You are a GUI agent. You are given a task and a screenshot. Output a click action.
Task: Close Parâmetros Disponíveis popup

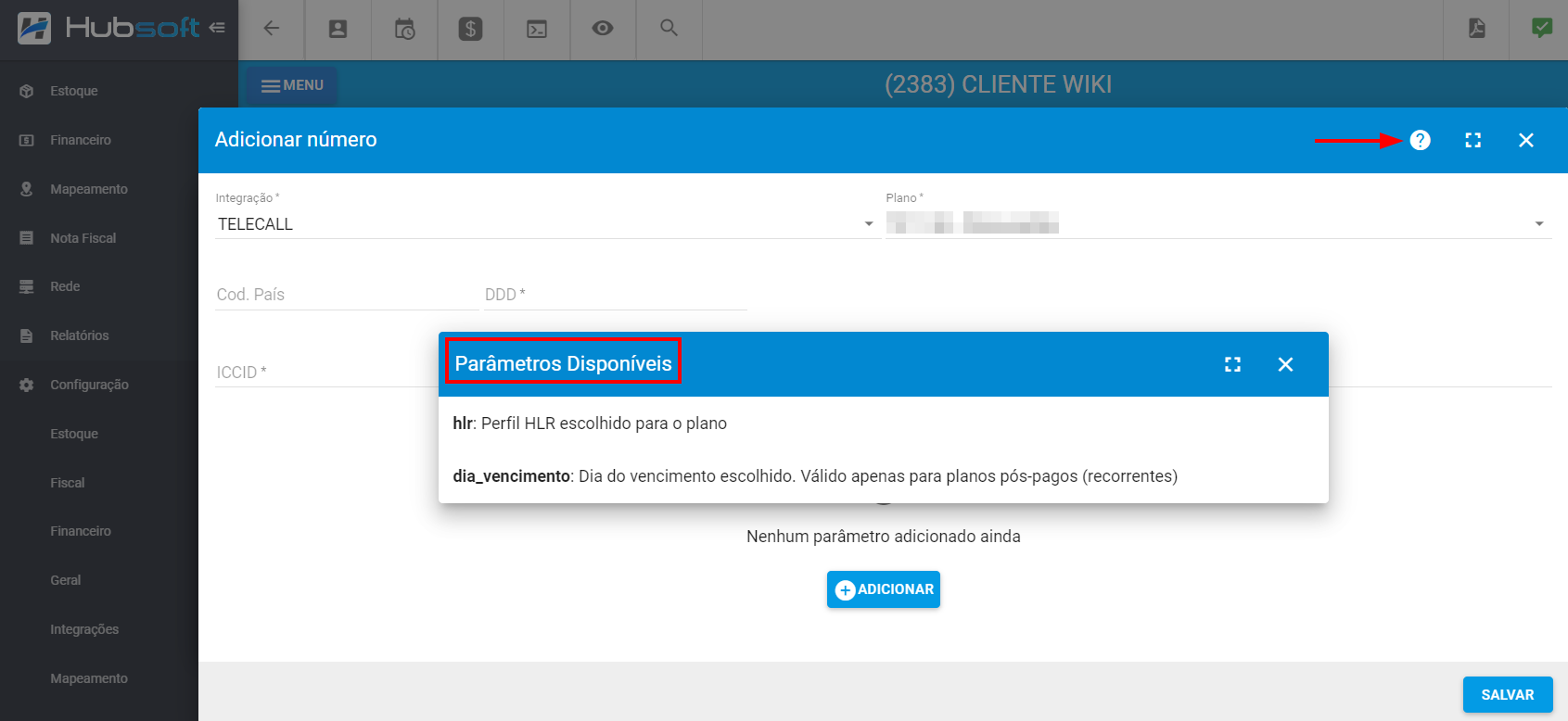pos(1285,364)
